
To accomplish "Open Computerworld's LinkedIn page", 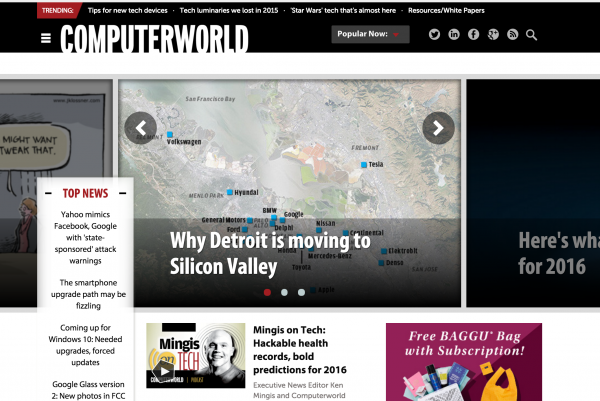I will tap(454, 34).
